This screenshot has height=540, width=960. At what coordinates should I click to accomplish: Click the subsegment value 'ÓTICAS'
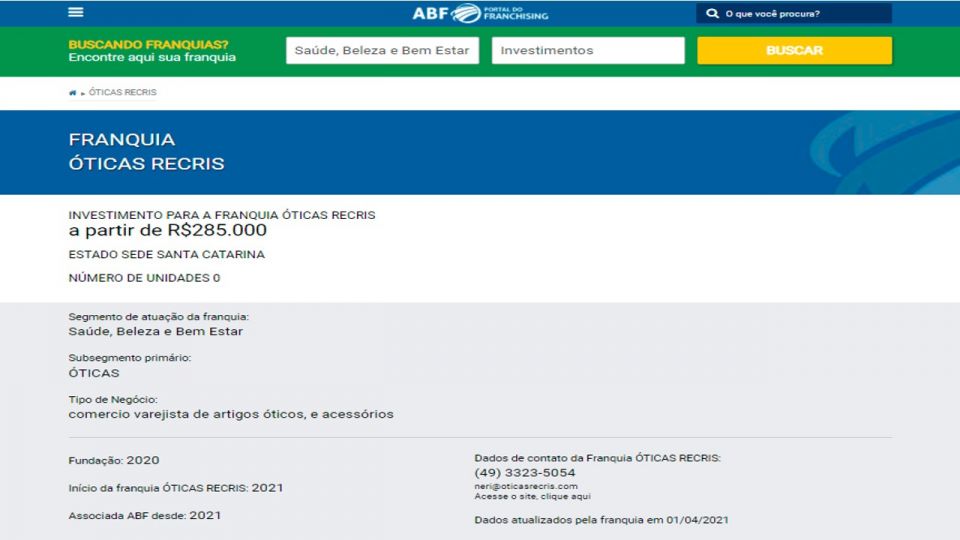coord(94,373)
